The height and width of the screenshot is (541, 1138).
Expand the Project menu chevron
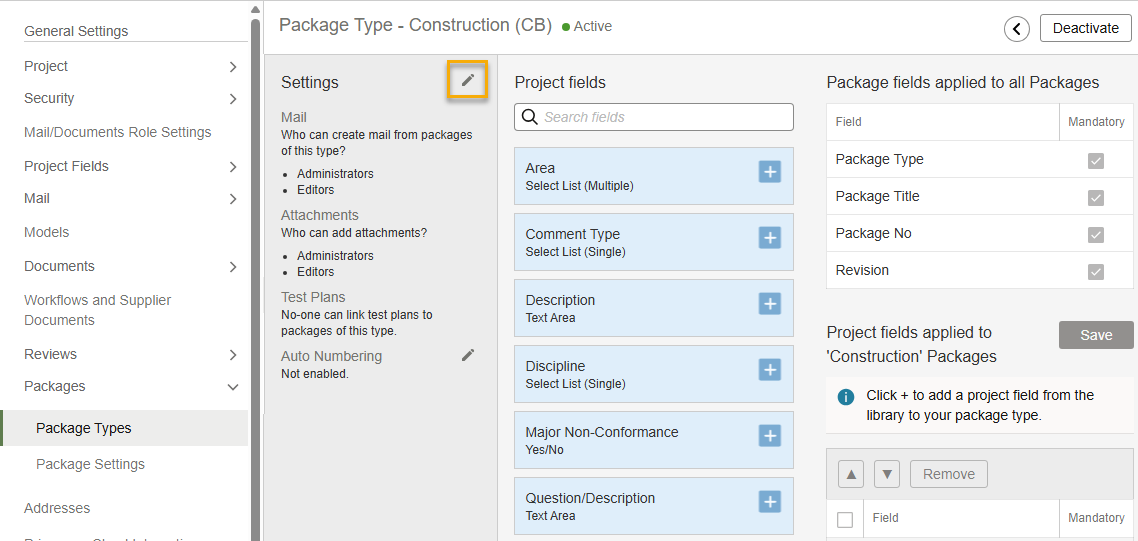point(233,67)
